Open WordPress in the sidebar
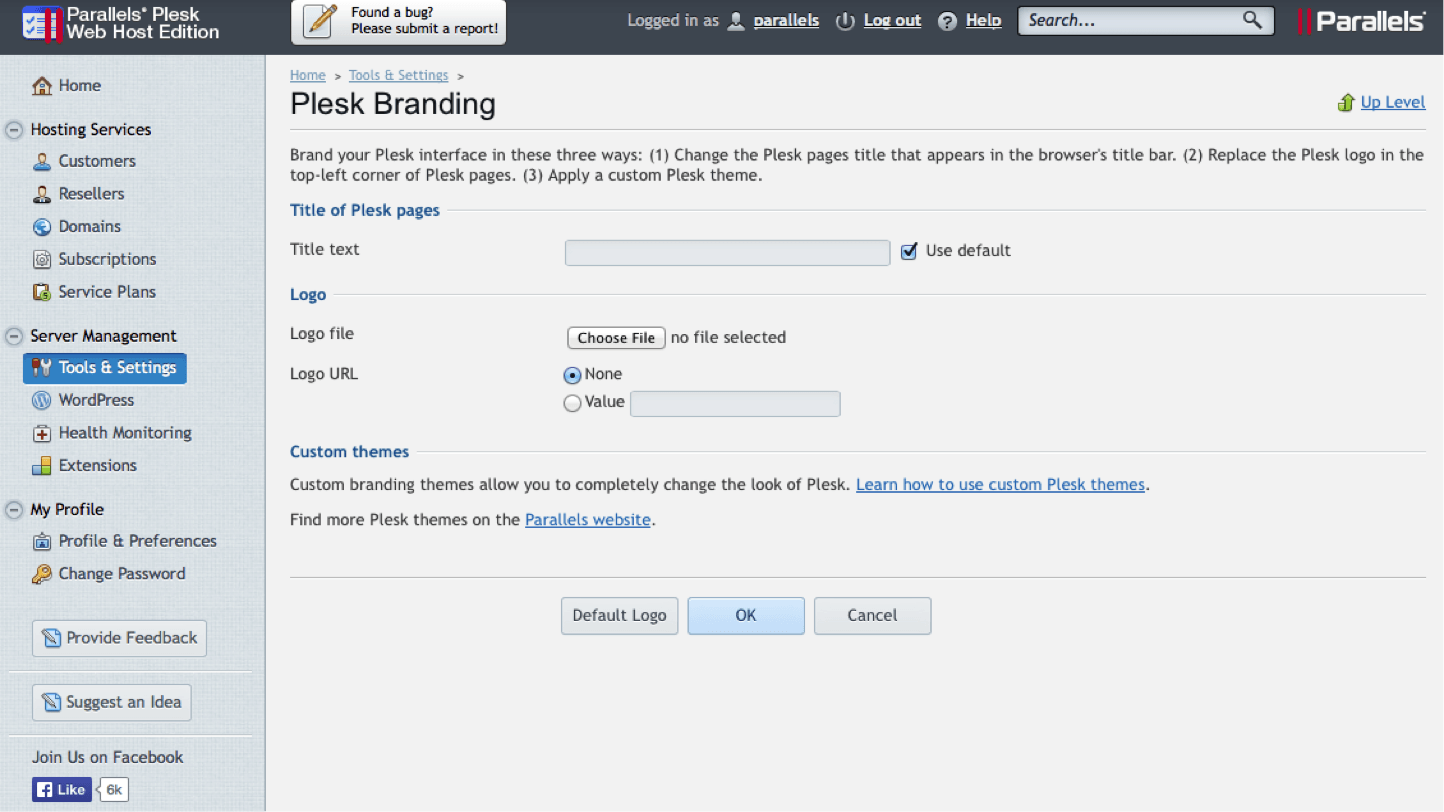The height and width of the screenshot is (812, 1444). 96,400
